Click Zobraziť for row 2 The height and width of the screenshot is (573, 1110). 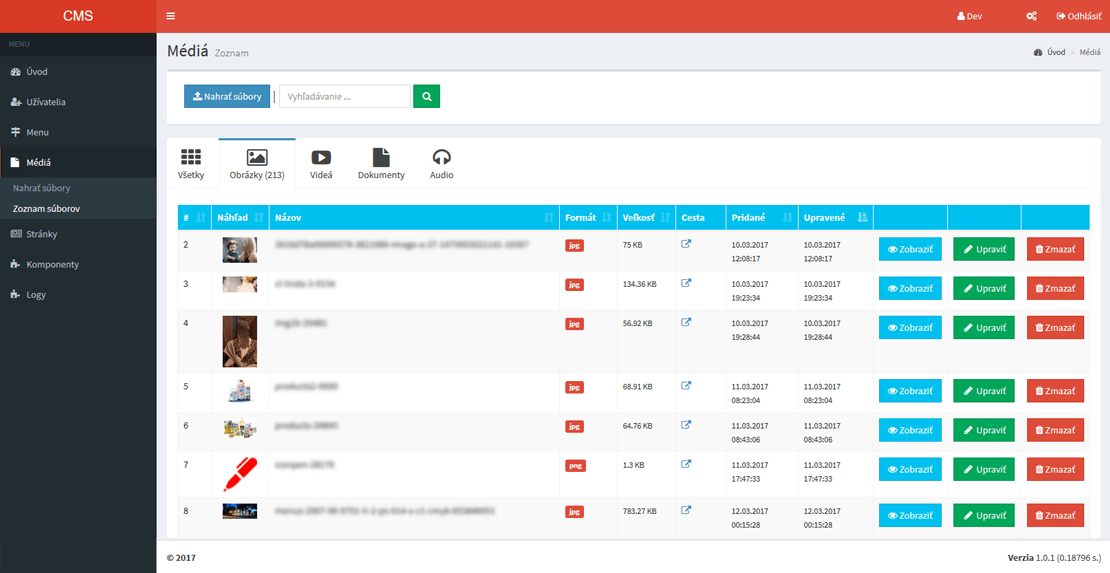tap(910, 249)
